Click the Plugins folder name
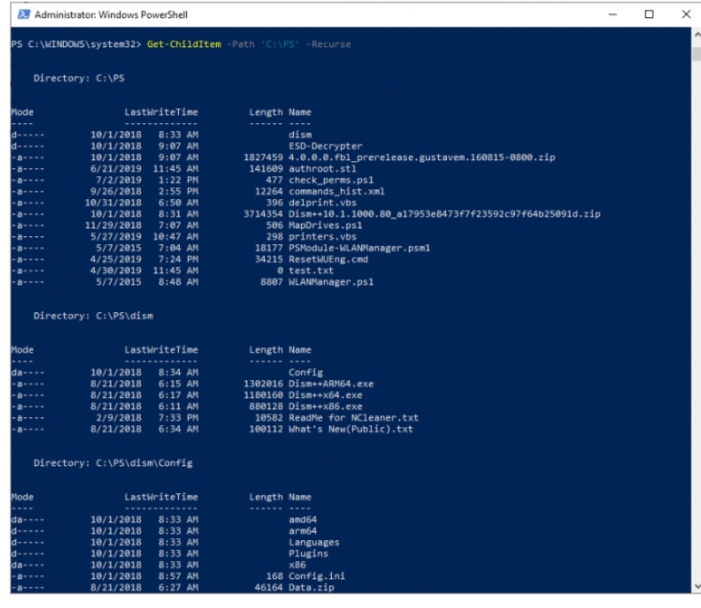This screenshot has width=701, height=608. (x=308, y=553)
